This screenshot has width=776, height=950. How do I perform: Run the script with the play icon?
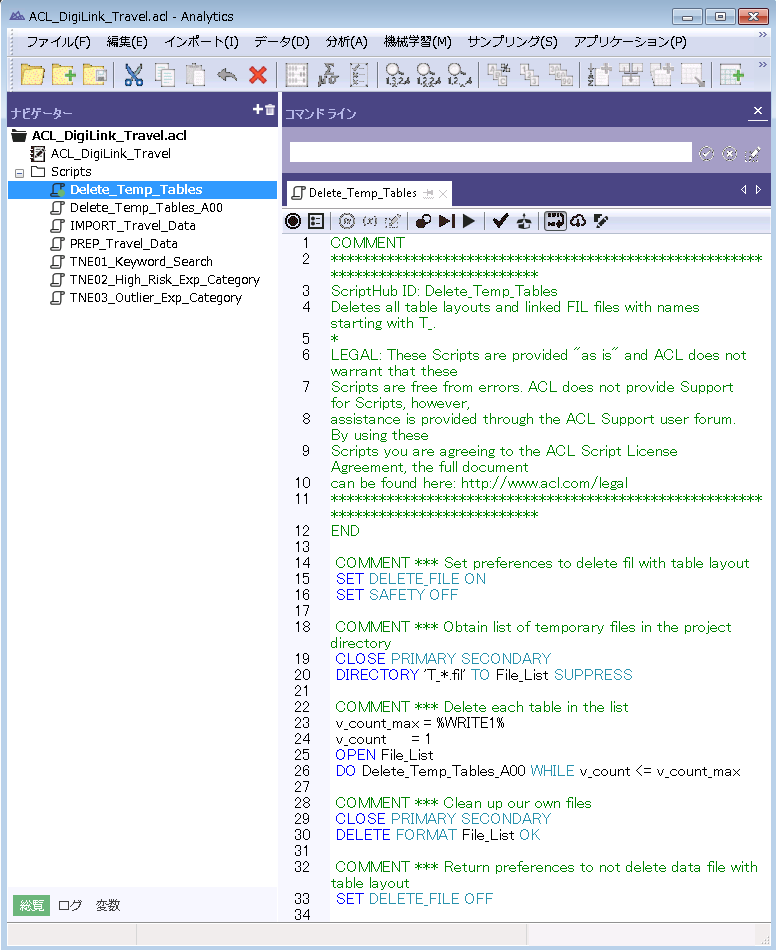coord(468,221)
